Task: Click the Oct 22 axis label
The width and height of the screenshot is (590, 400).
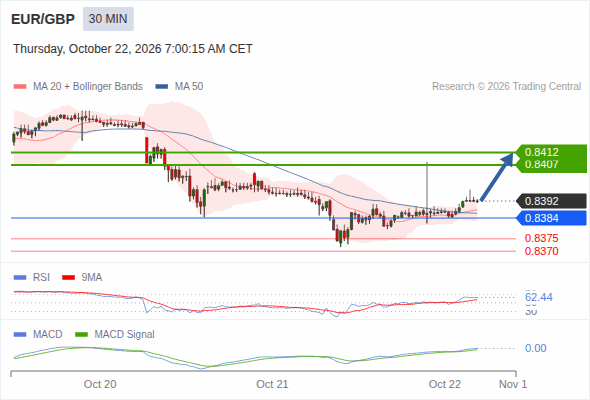Action: pyautogui.click(x=444, y=384)
